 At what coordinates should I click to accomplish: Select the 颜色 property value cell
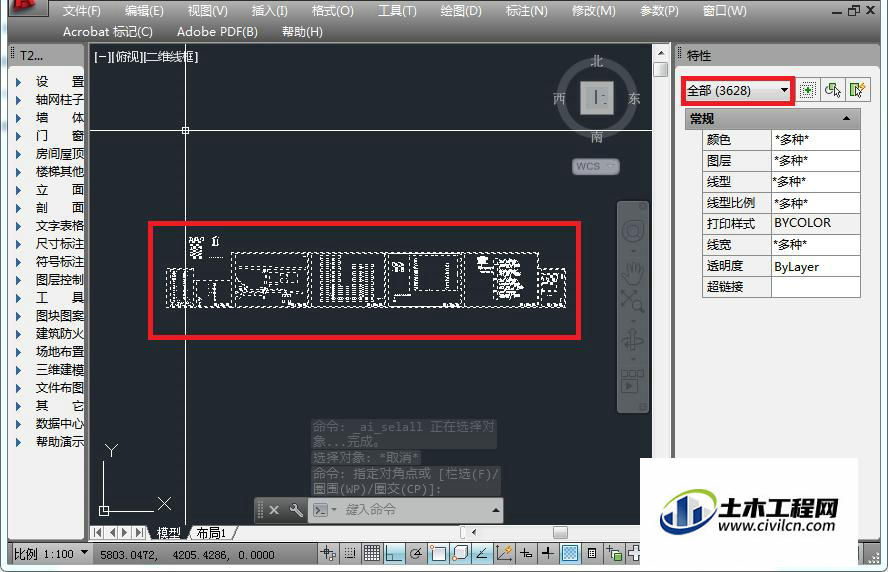pos(816,139)
